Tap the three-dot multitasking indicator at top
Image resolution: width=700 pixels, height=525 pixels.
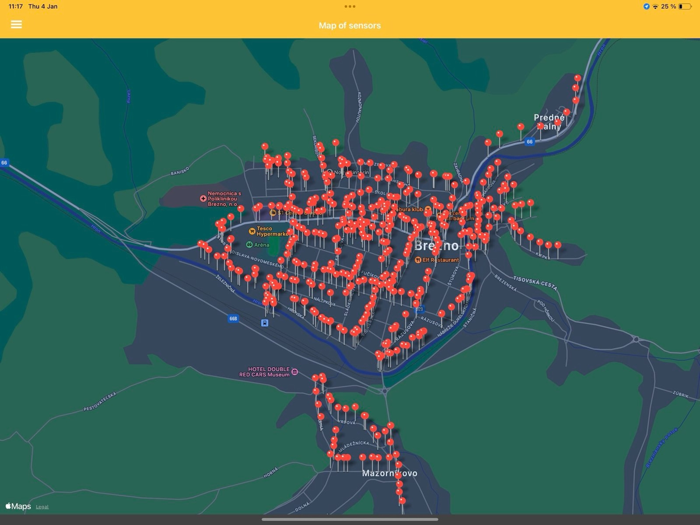pyautogui.click(x=350, y=6)
